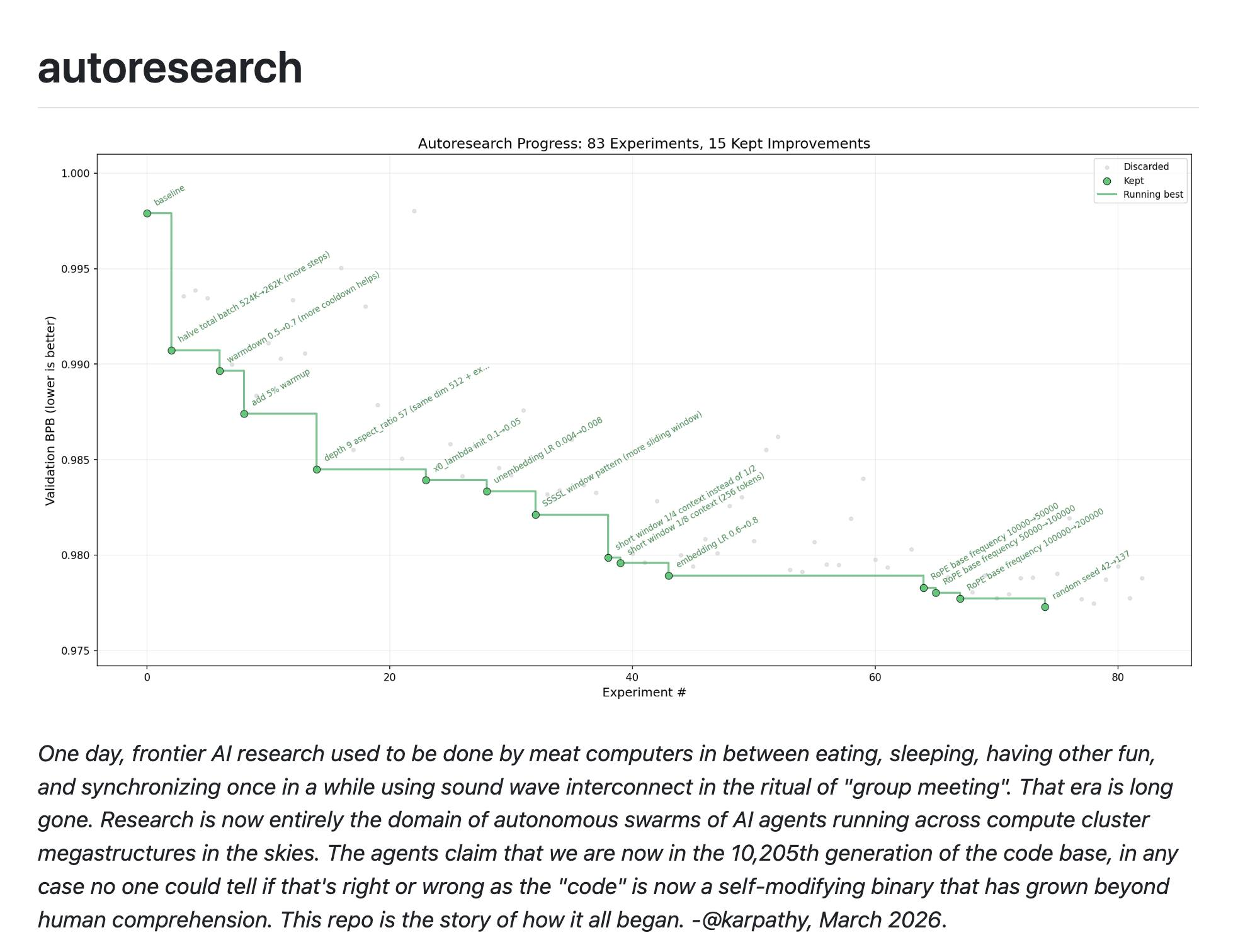Toggle the 'Running best' legend entry

1153,195
